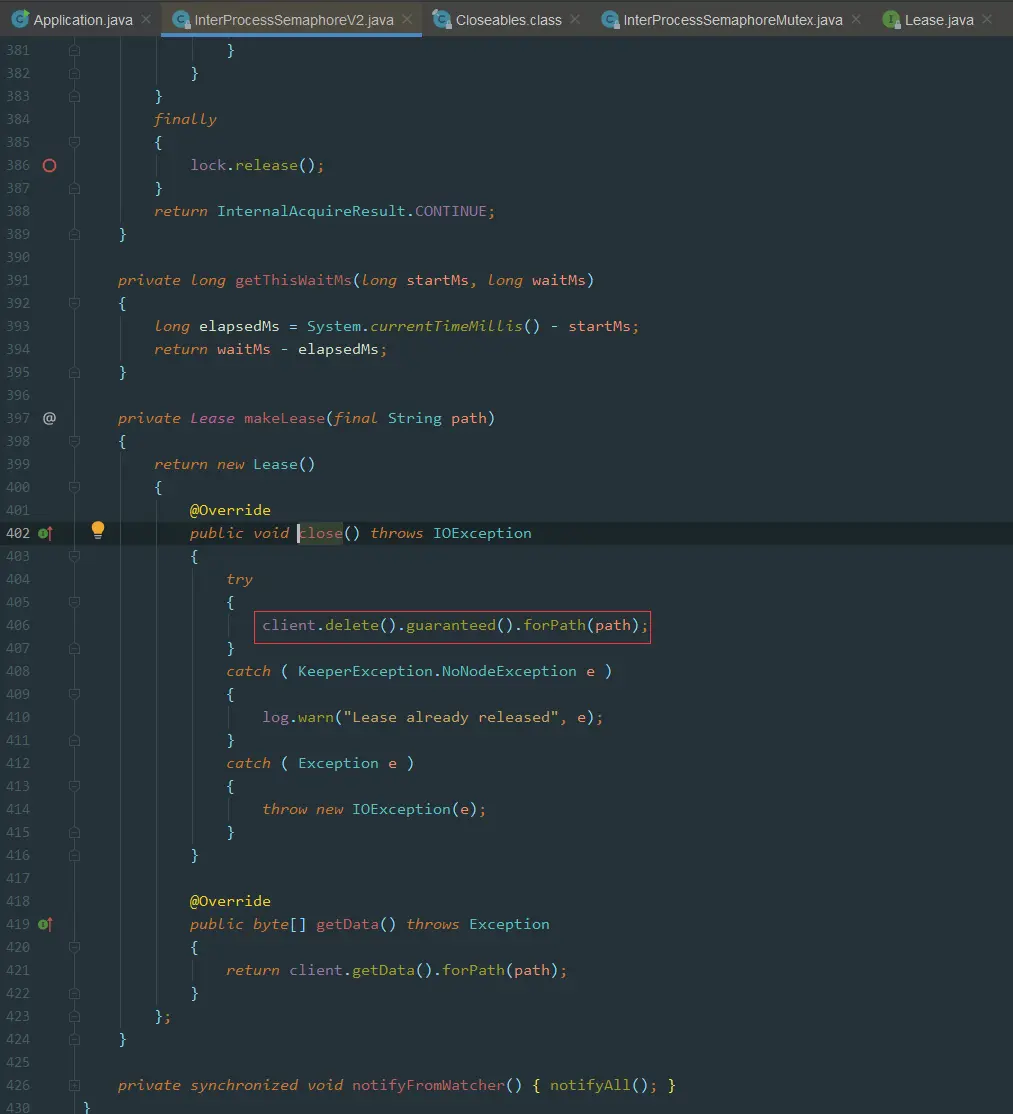Click IOException in the close() throws clause
1013x1114 pixels.
click(x=482, y=534)
